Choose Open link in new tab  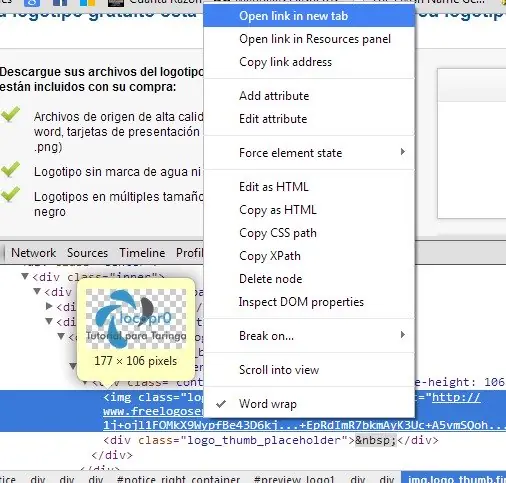[309, 16]
